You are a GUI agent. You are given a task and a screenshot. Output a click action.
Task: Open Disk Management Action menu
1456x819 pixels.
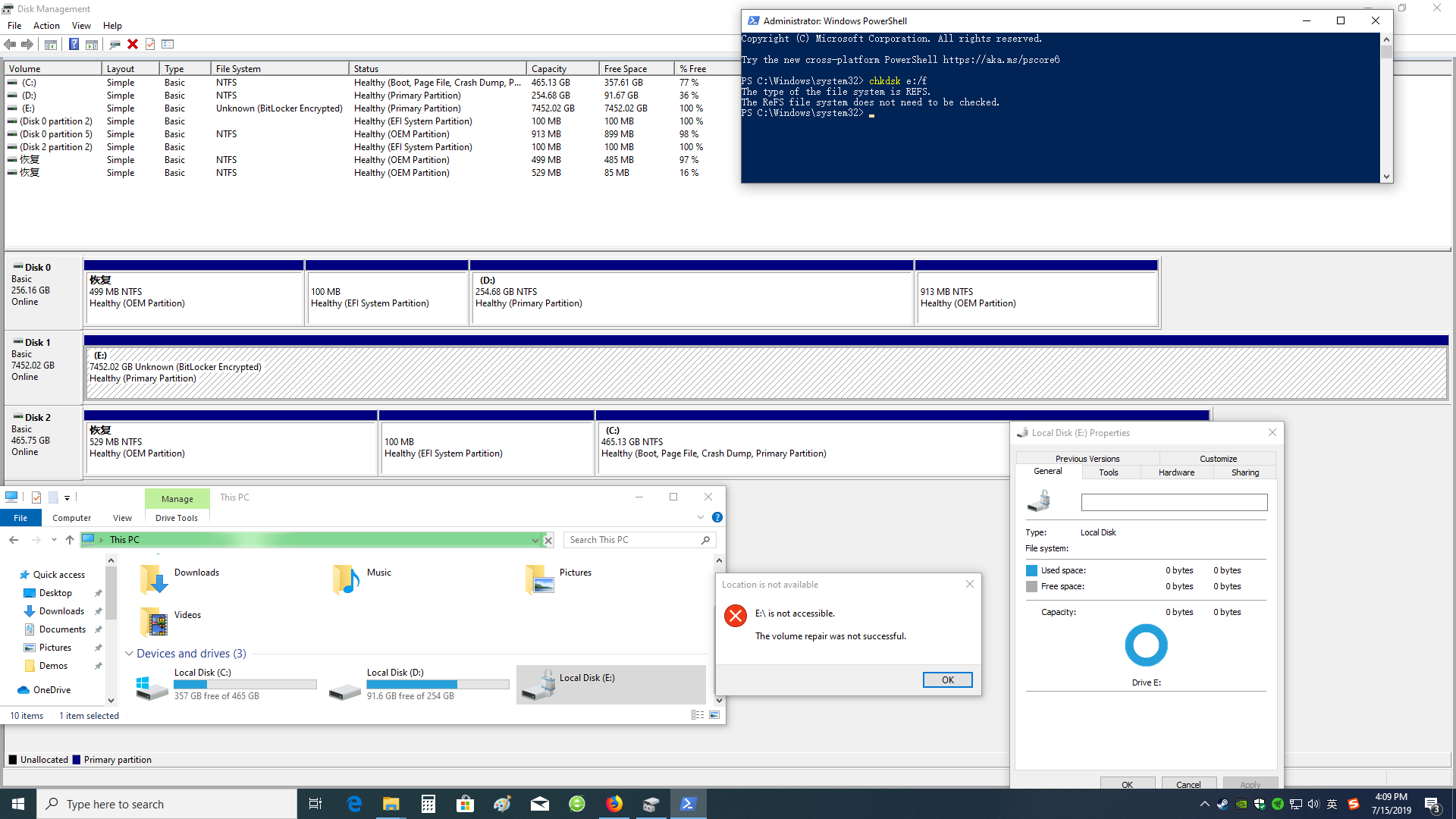(x=46, y=26)
